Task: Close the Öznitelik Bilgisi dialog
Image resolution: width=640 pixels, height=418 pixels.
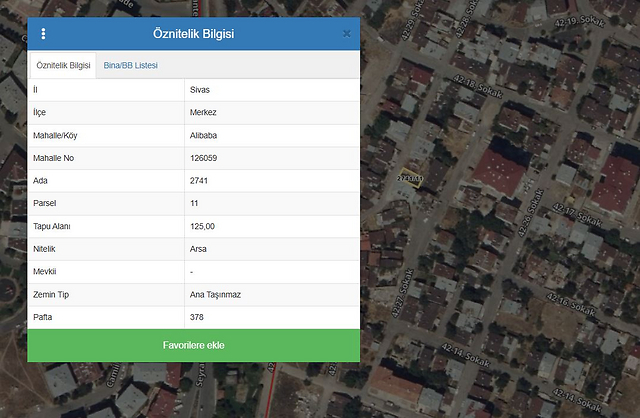Action: pos(346,34)
